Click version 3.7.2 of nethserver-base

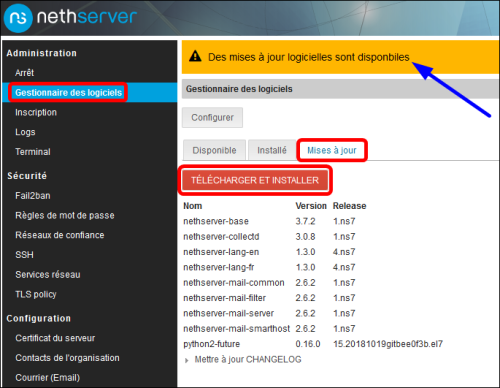pyautogui.click(x=305, y=221)
